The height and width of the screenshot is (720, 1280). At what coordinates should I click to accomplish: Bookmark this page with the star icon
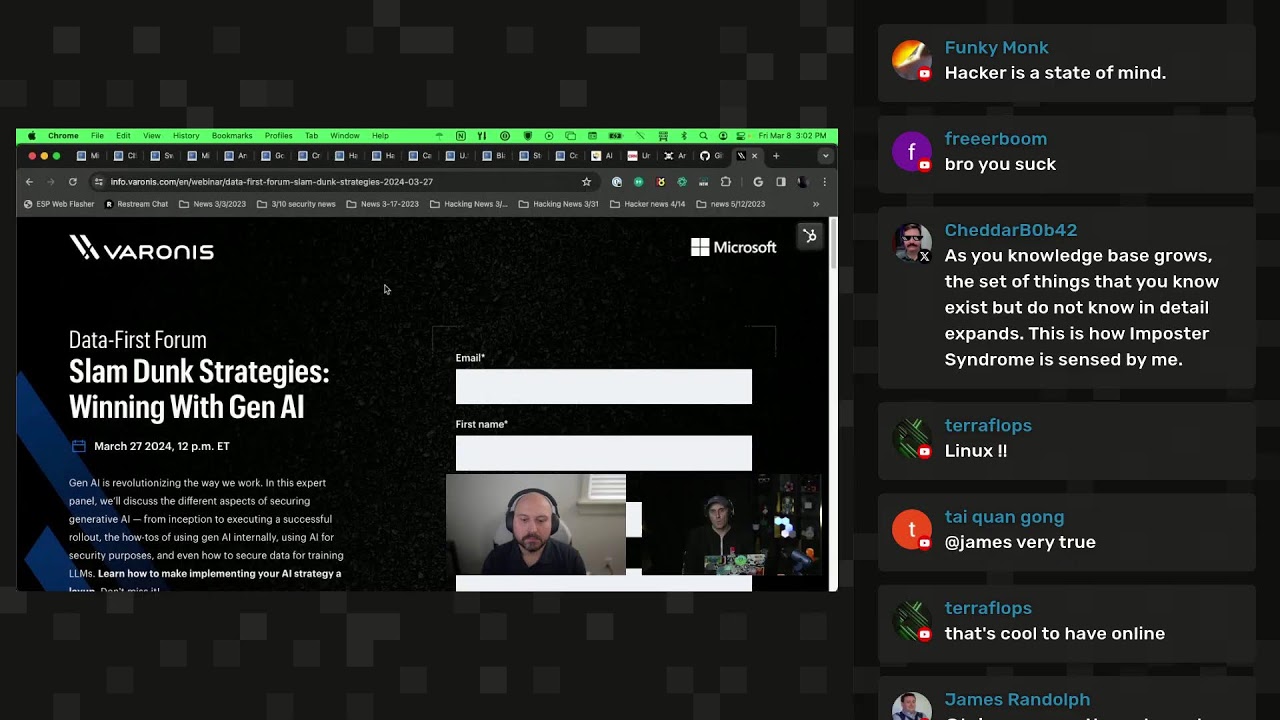click(x=586, y=182)
